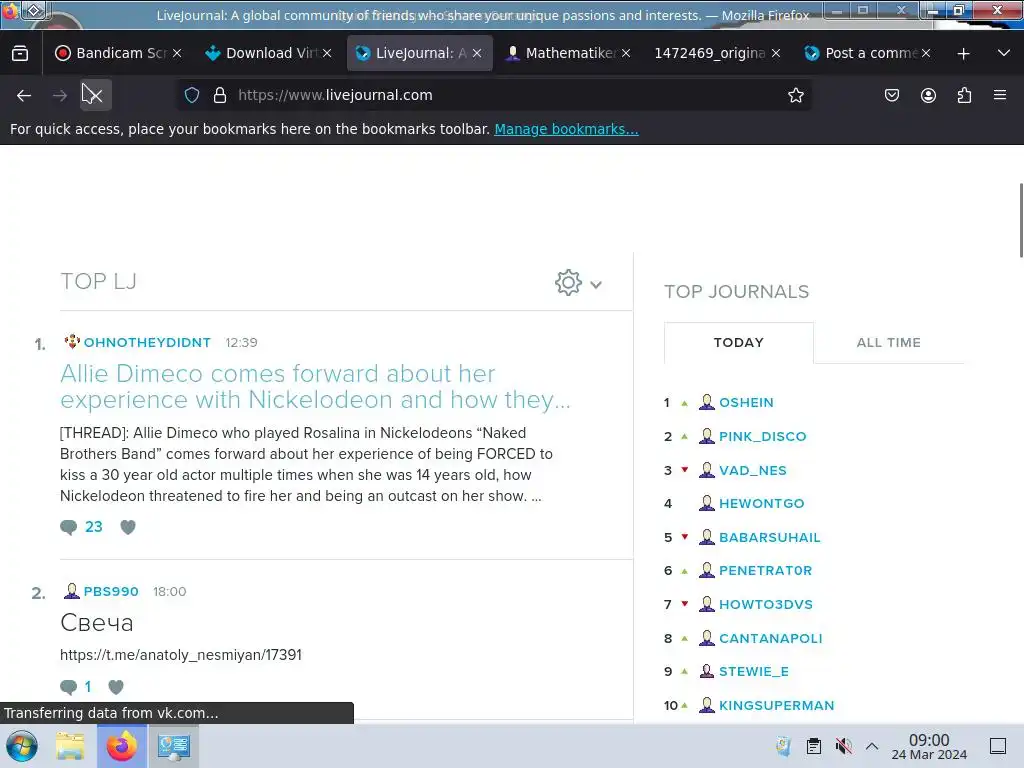Show hidden tray icons chevron
1024x768 pixels.
point(872,746)
